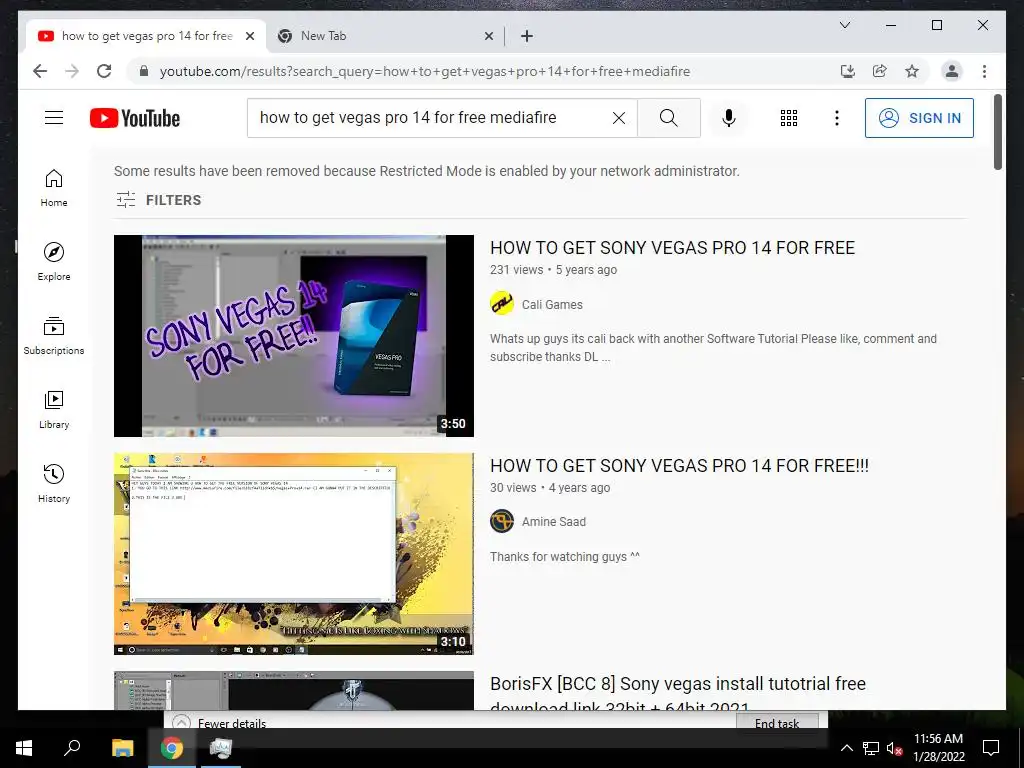Open muted volume tray icon
The width and height of the screenshot is (1024, 768).
895,748
